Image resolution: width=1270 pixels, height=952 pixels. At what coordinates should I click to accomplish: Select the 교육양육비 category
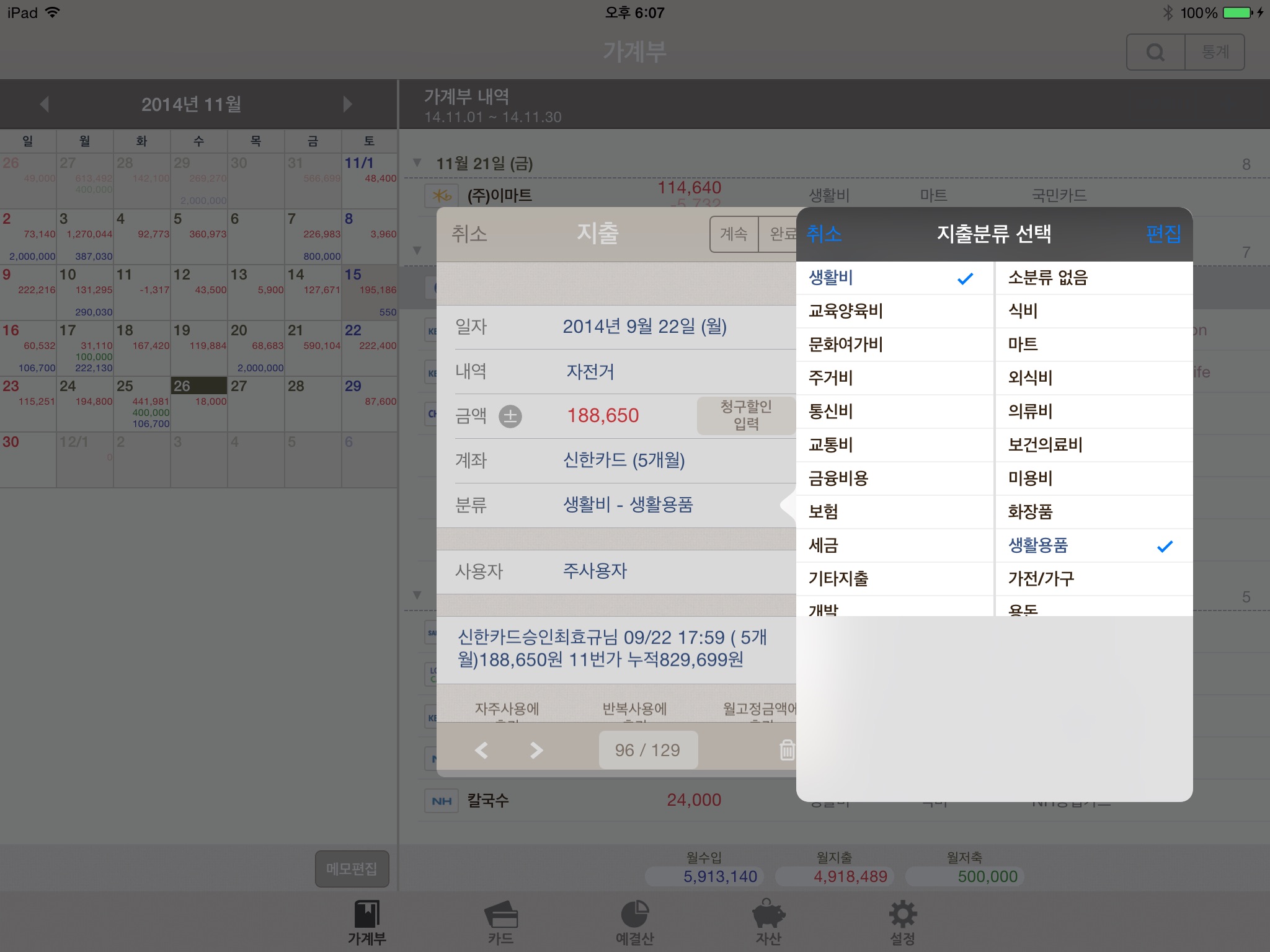click(895, 311)
